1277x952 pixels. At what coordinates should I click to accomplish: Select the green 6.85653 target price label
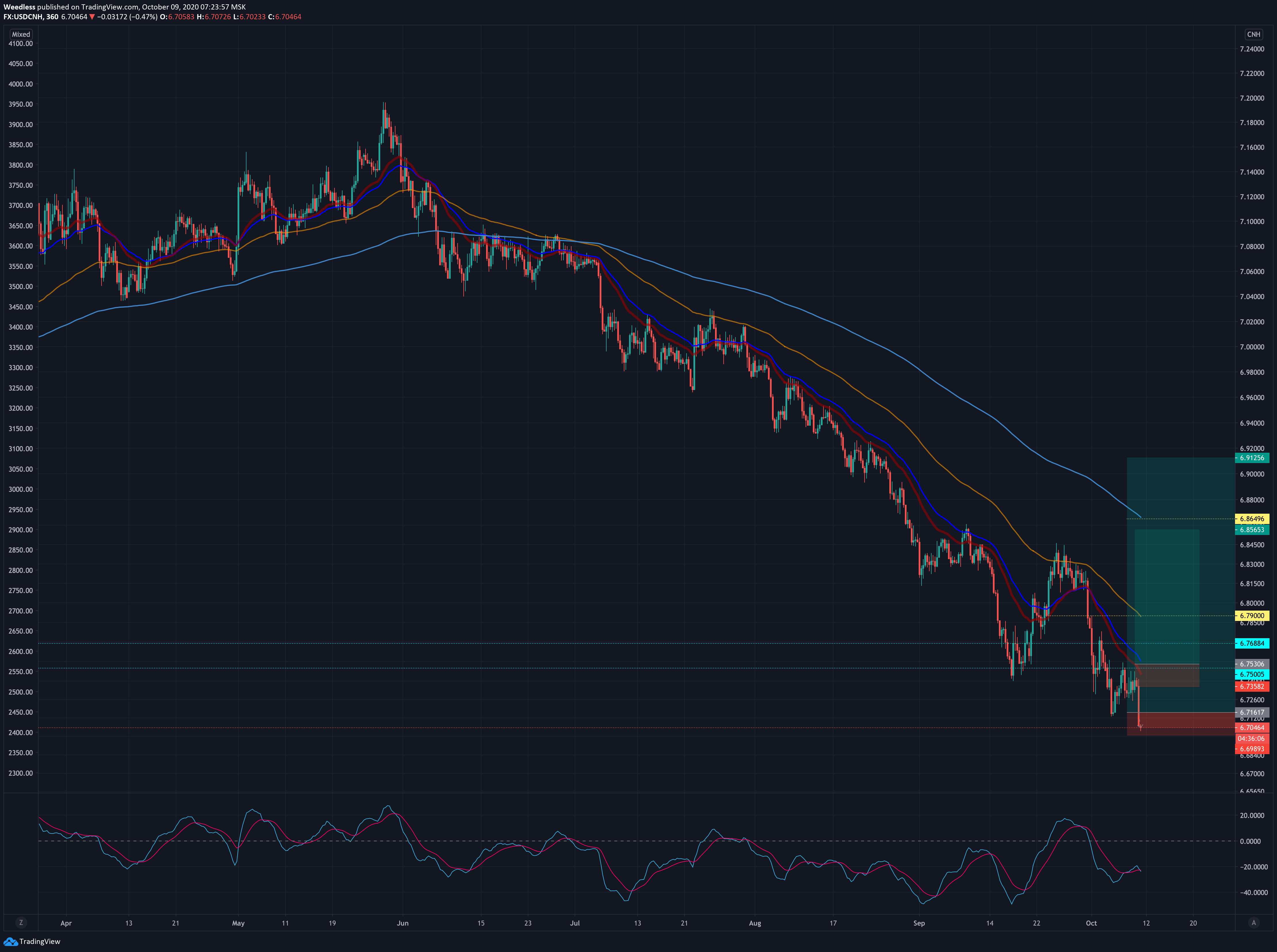coord(1252,529)
